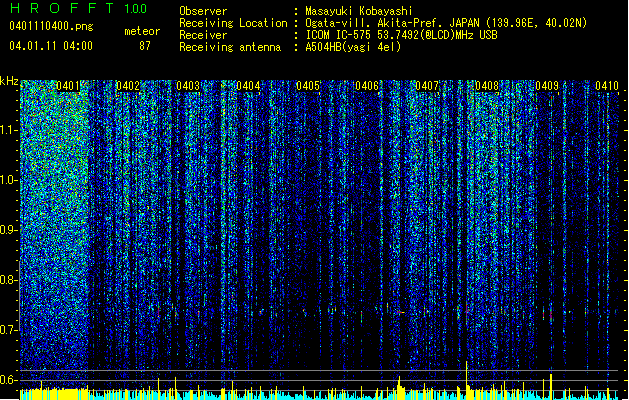Click the 0402 time marker
Viewport: 629px width, 400px height.
(x=128, y=86)
